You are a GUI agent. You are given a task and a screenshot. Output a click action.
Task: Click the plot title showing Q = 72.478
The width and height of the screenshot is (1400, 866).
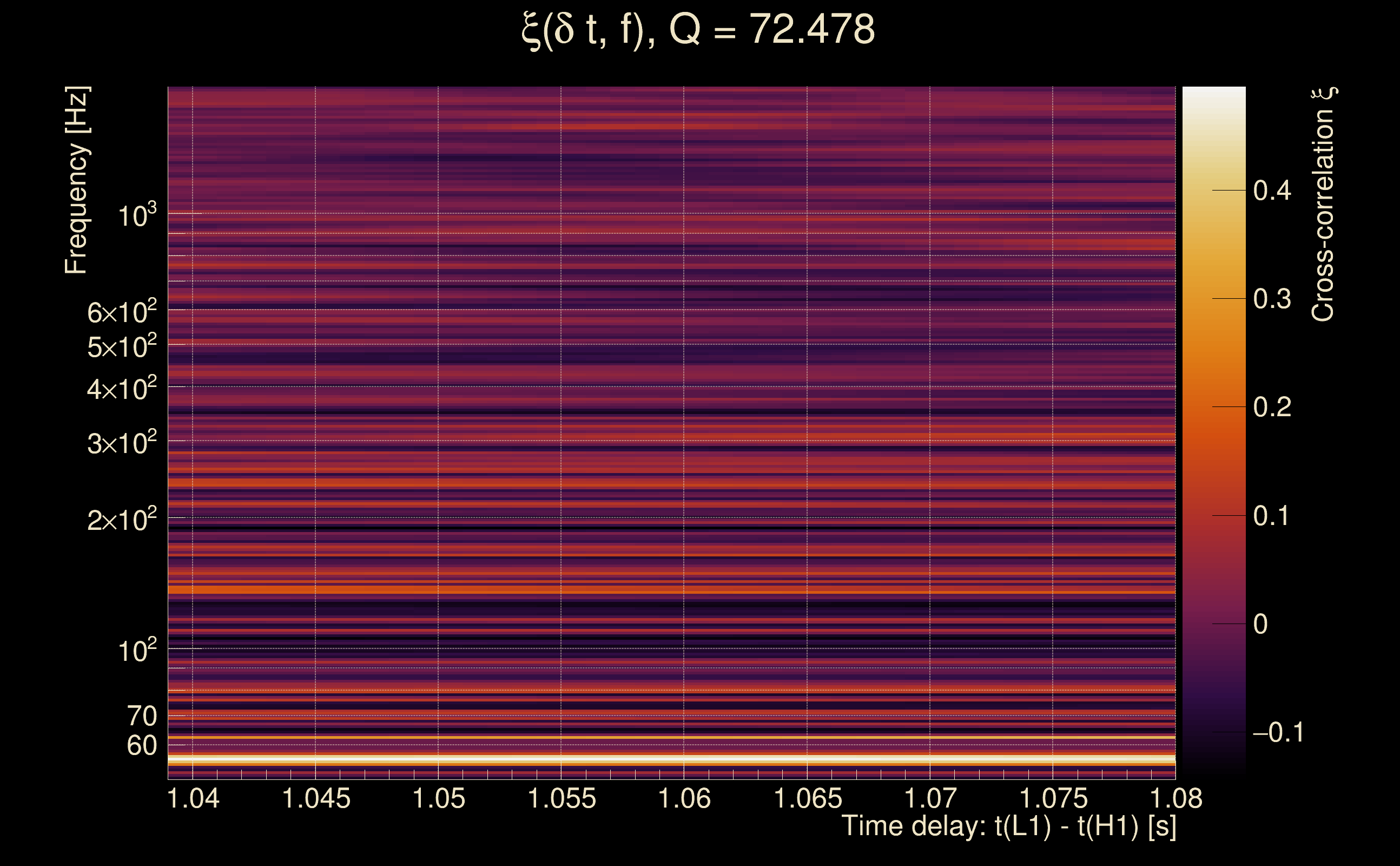(698, 30)
